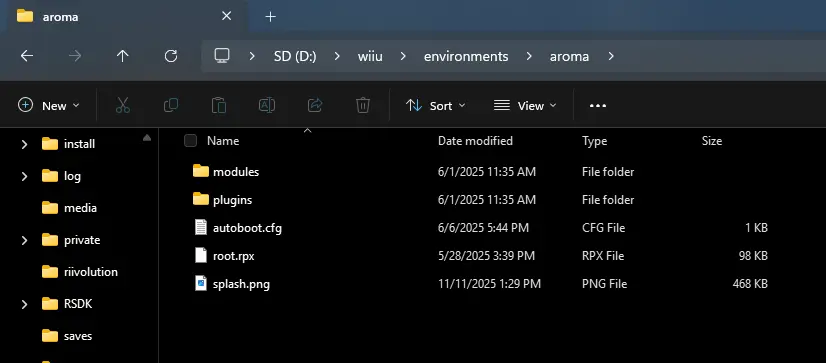Expand the install folder tree node
The image size is (826, 363).
pos(24,144)
